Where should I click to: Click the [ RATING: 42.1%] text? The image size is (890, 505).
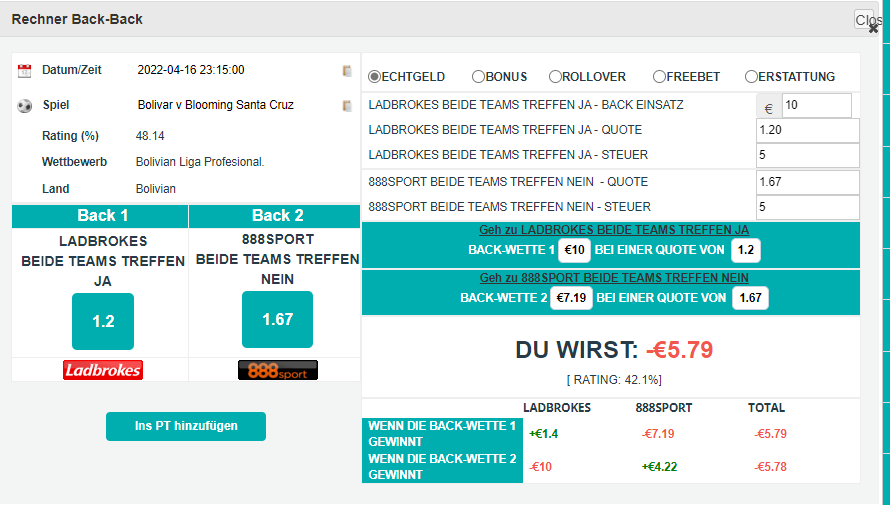coord(614,380)
